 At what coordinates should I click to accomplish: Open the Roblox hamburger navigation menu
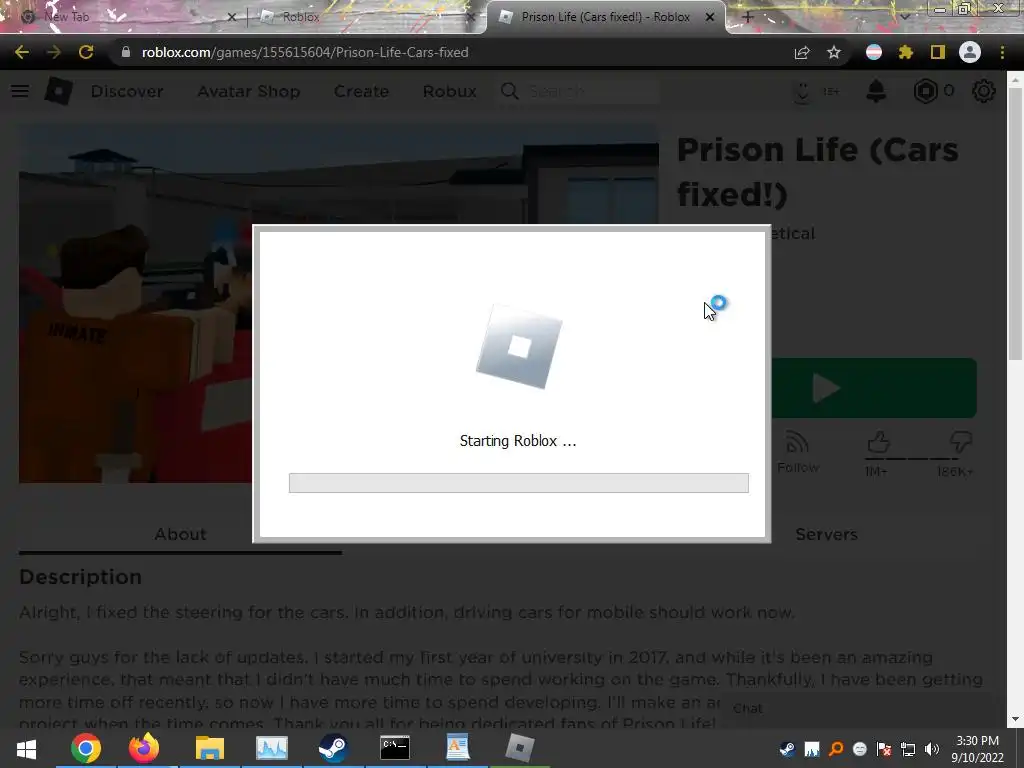[20, 91]
